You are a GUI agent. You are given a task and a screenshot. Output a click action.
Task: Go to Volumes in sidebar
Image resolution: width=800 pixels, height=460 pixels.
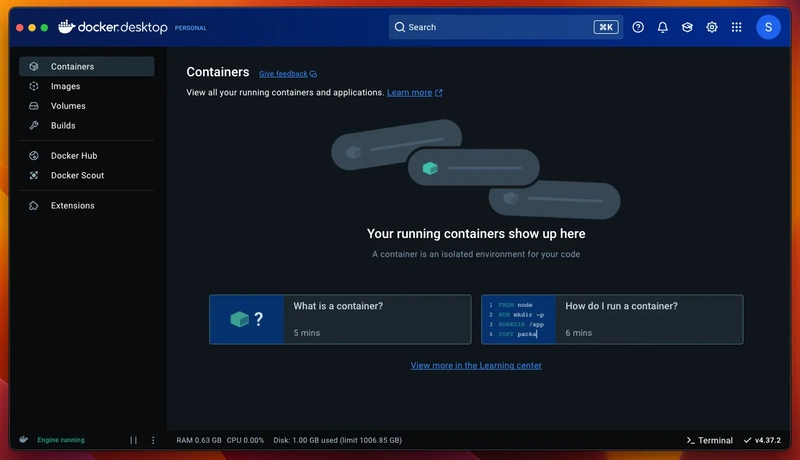87,106
